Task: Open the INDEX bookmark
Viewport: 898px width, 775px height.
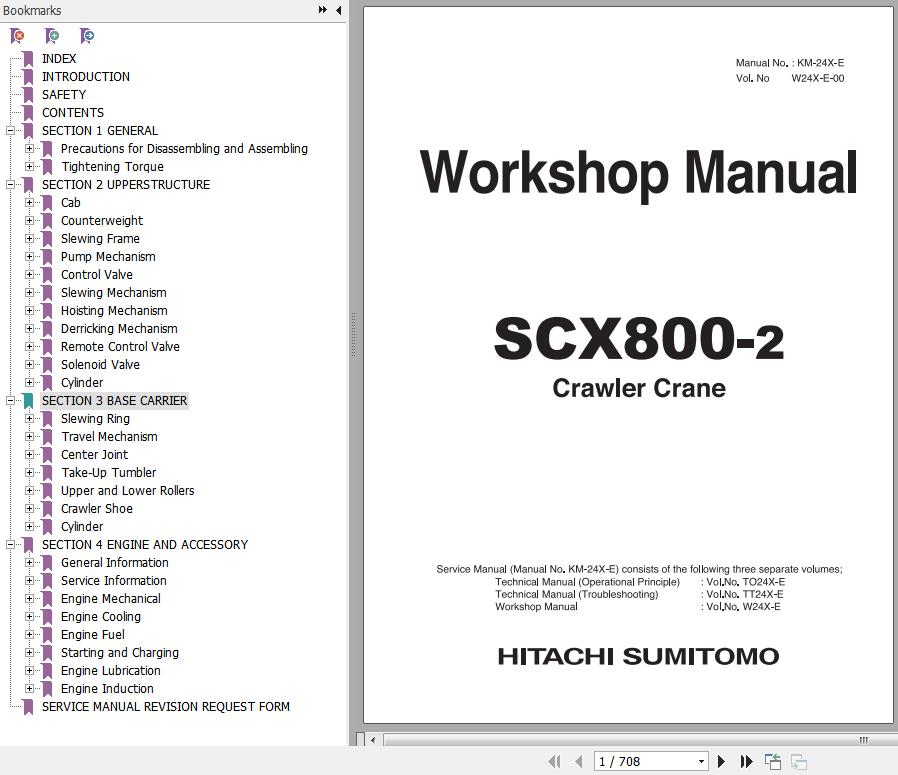Action: pos(59,58)
